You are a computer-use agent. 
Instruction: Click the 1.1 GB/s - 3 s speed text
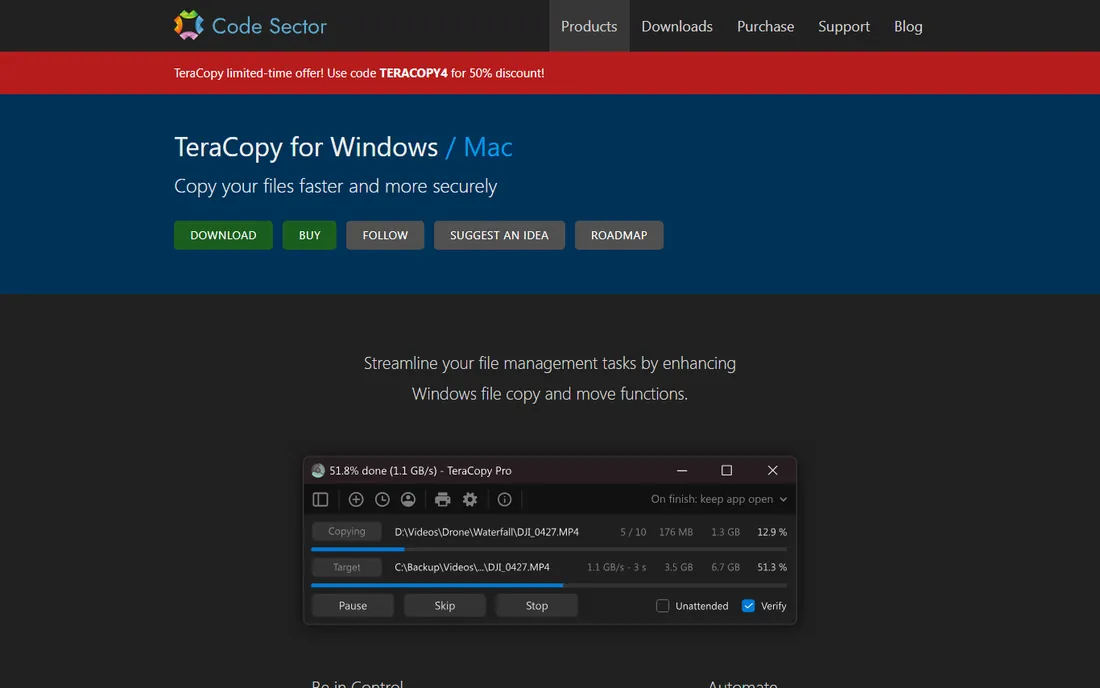(617, 567)
